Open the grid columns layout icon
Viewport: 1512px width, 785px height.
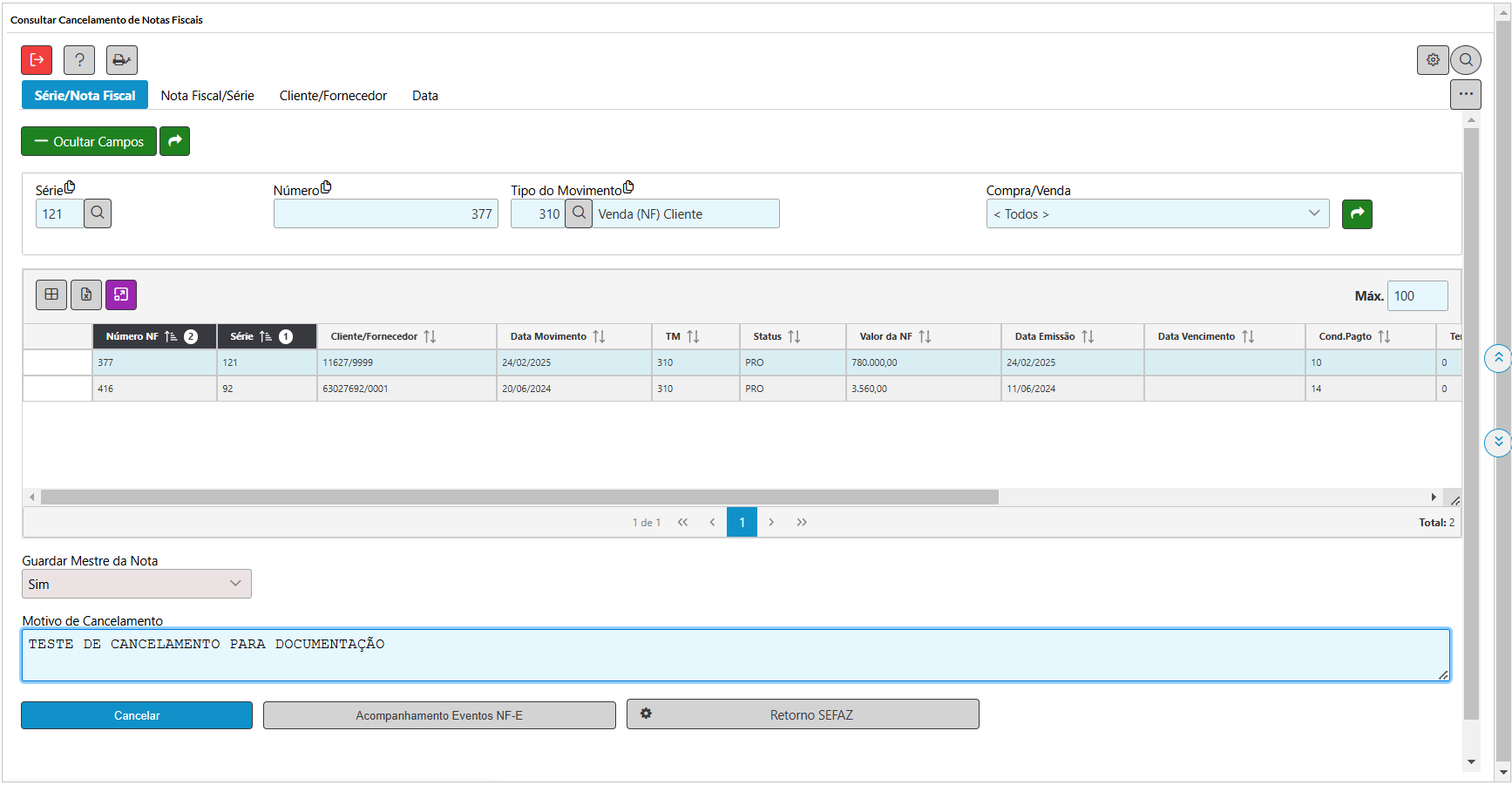pyautogui.click(x=51, y=294)
